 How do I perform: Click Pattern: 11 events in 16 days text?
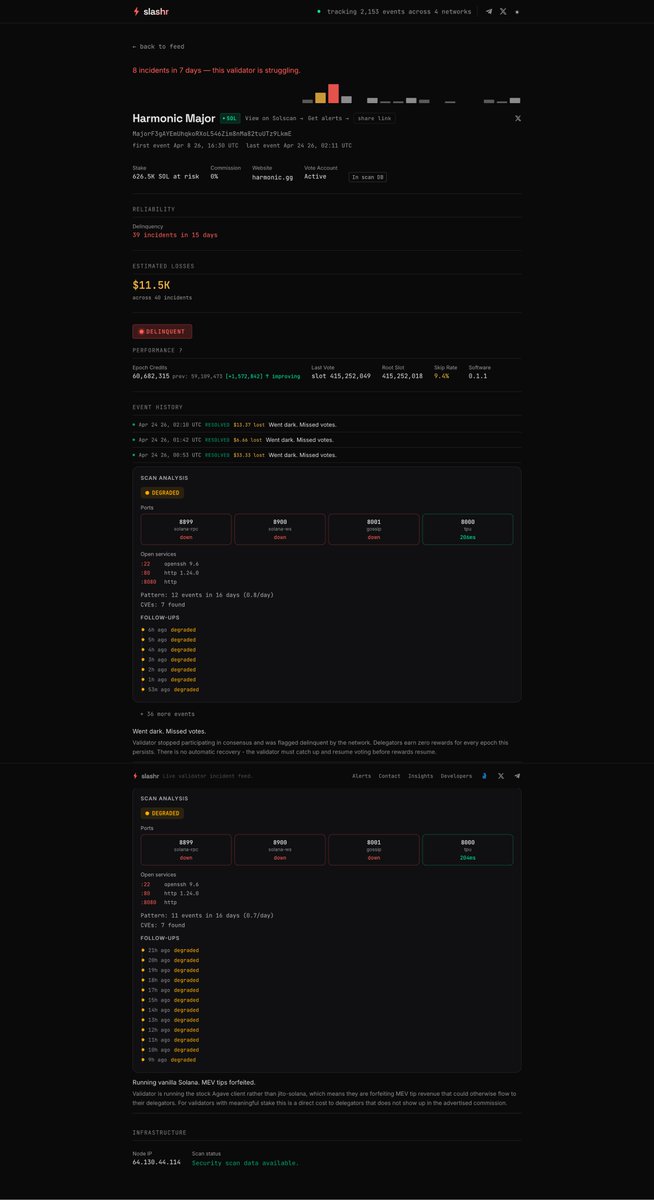point(207,915)
